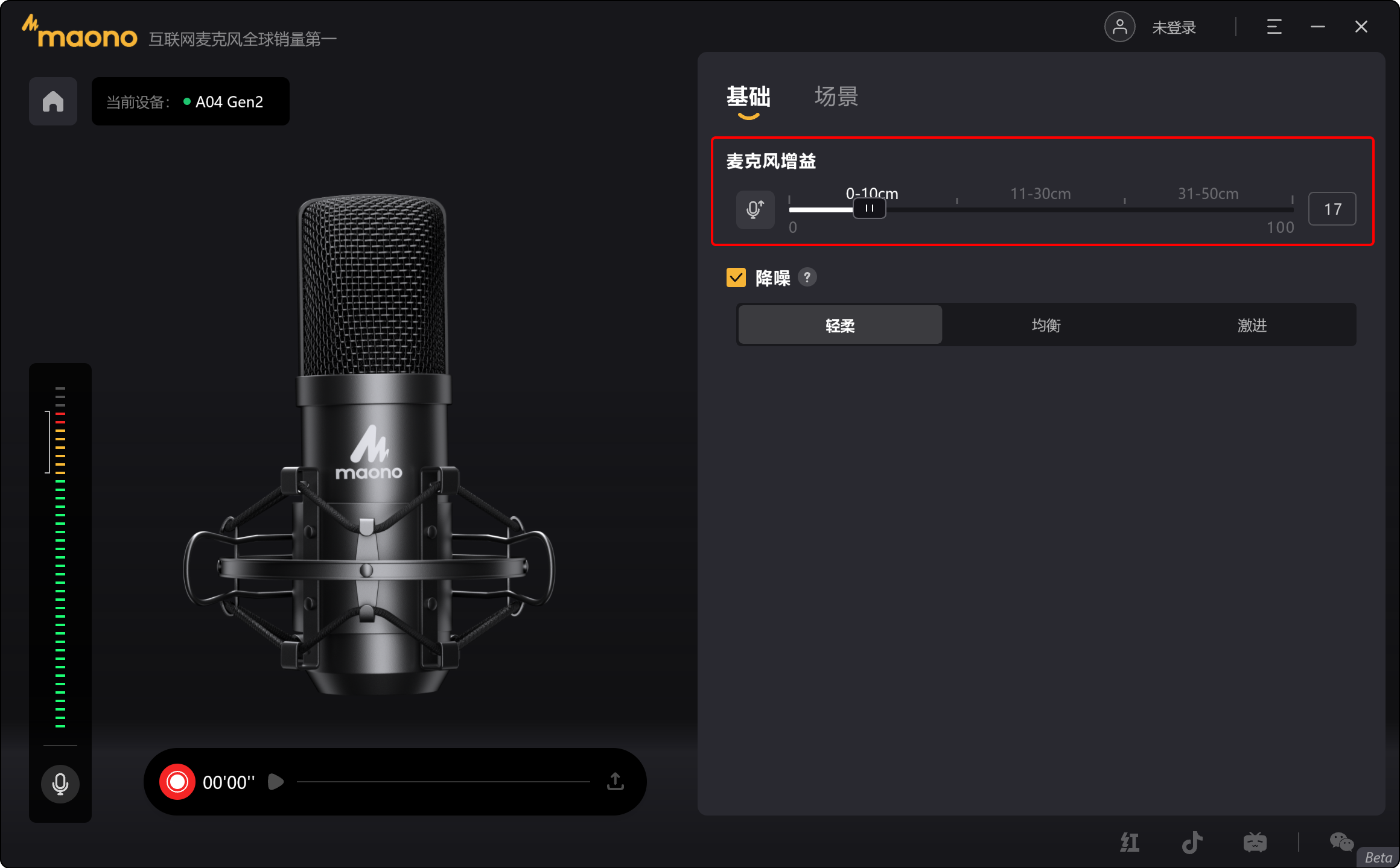The height and width of the screenshot is (868, 1400).
Task: Play back the recorded audio
Action: (x=276, y=782)
